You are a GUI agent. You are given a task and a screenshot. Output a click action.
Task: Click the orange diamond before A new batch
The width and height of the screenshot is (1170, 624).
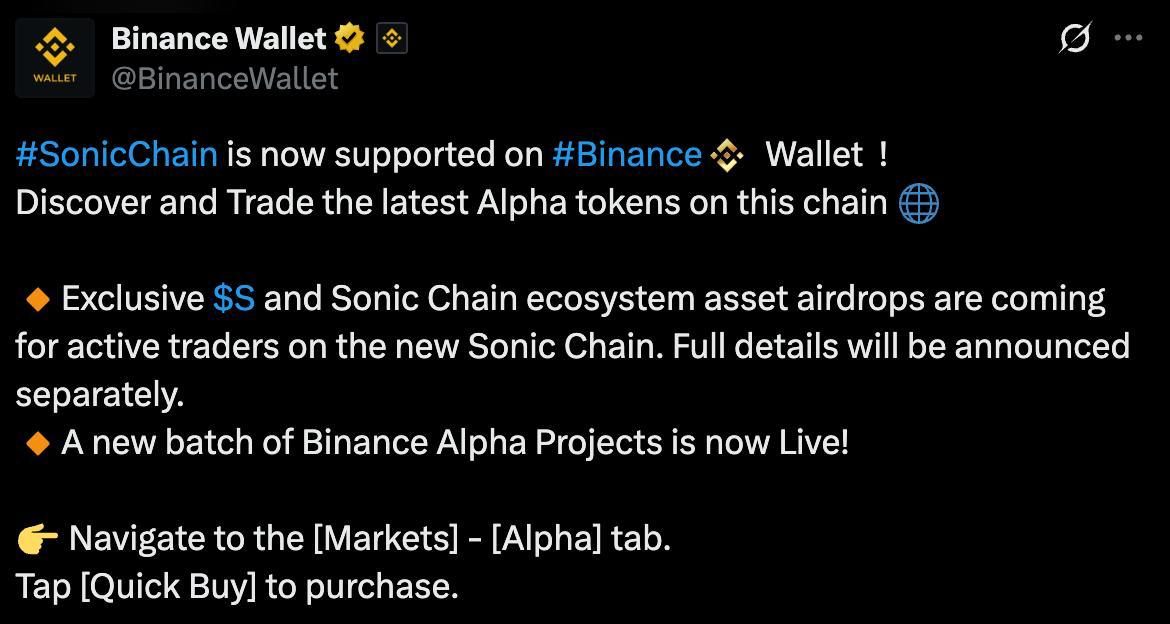[37, 444]
